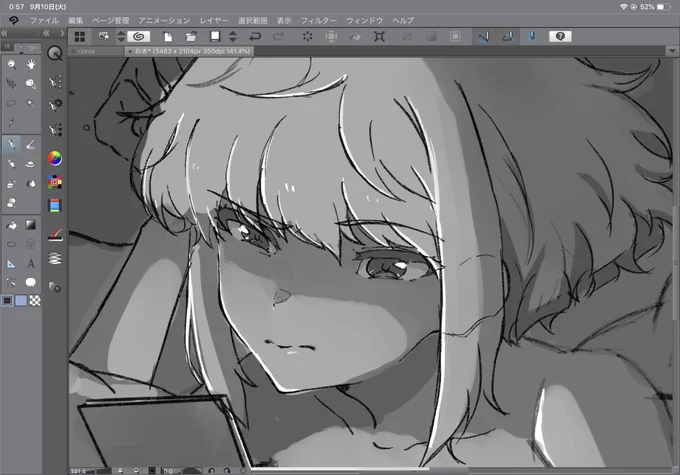Click zoom out magnifier in status bar
Viewport: 680px width, 475px height.
tap(120, 471)
